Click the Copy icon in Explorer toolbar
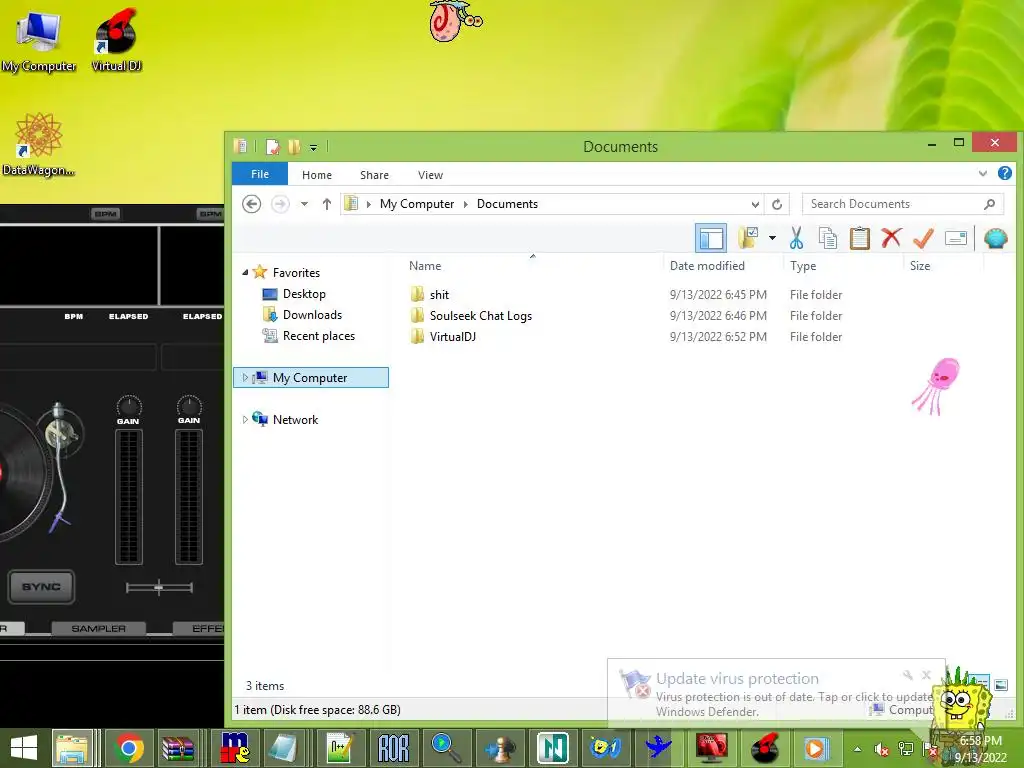The height and width of the screenshot is (768, 1024). tap(827, 238)
